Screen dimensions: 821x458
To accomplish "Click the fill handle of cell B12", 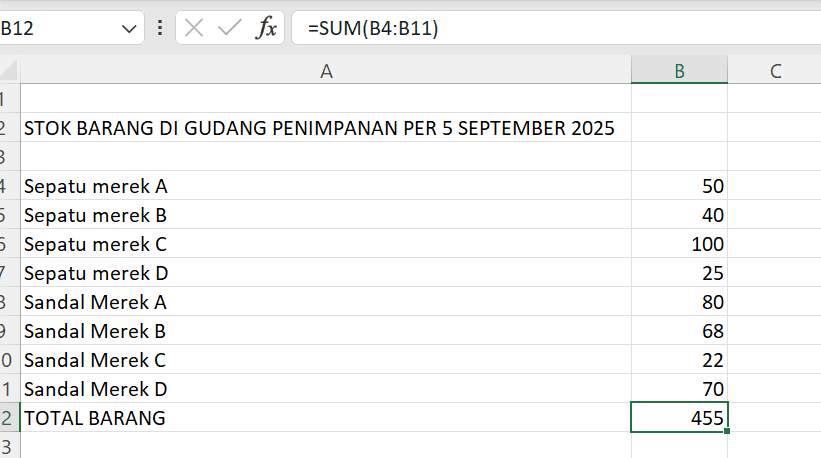I will pyautogui.click(x=728, y=431).
